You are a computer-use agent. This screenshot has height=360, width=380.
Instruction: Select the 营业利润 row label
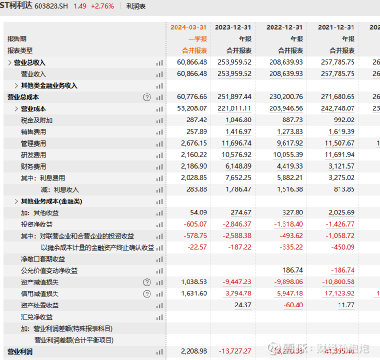[x=20, y=352]
